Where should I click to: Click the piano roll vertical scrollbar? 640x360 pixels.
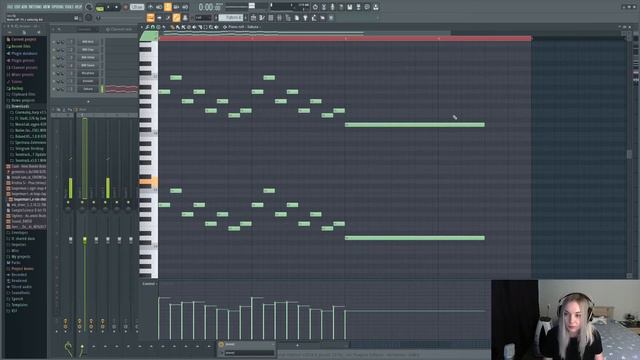coord(629,155)
